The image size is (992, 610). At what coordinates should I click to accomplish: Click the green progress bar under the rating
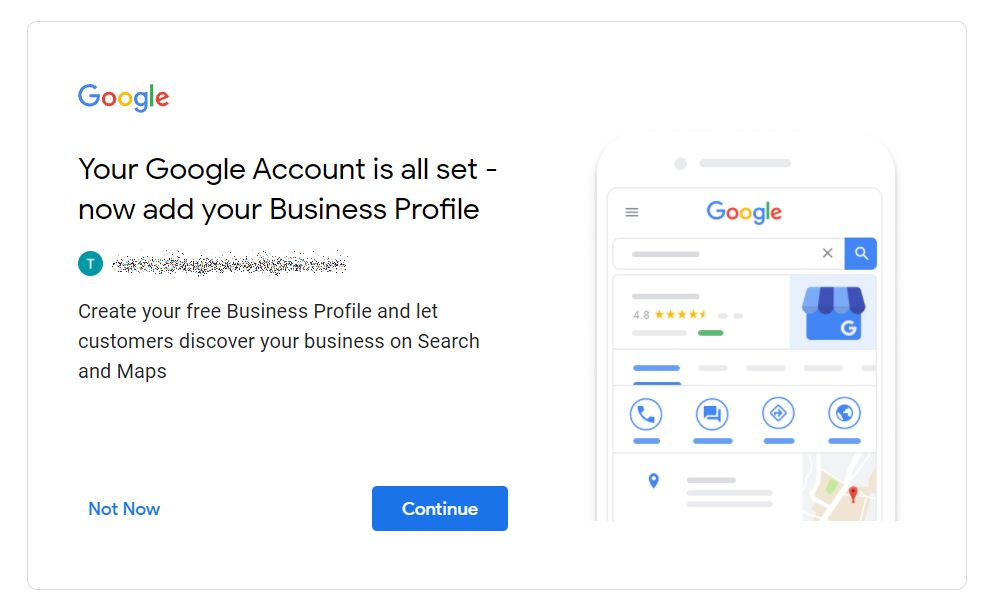click(709, 331)
